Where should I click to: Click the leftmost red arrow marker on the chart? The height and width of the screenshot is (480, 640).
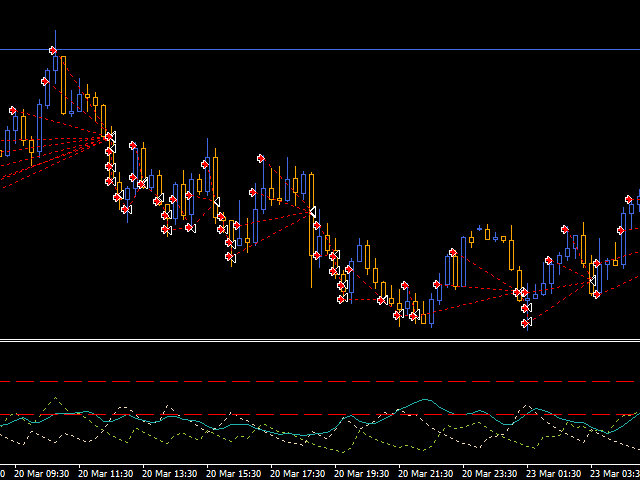pos(12,110)
